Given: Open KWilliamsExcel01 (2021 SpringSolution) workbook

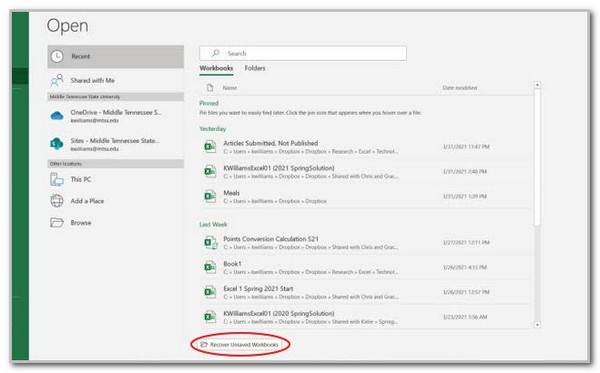Looking at the screenshot, I should (x=365, y=172).
